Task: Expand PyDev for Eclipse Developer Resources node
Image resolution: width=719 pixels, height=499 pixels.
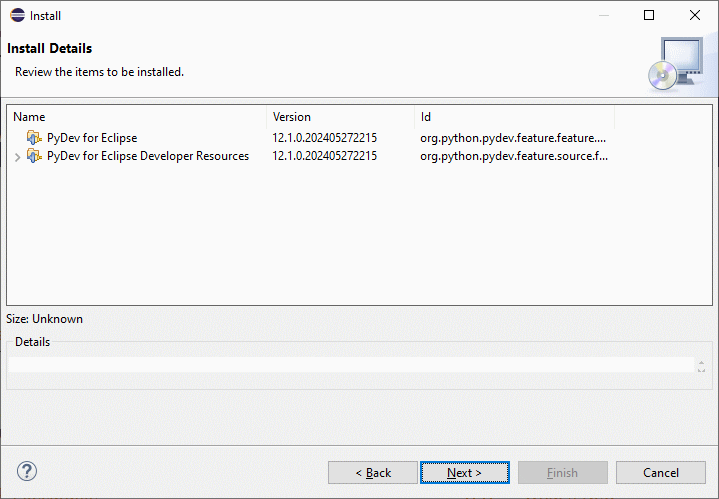Action: click(17, 157)
